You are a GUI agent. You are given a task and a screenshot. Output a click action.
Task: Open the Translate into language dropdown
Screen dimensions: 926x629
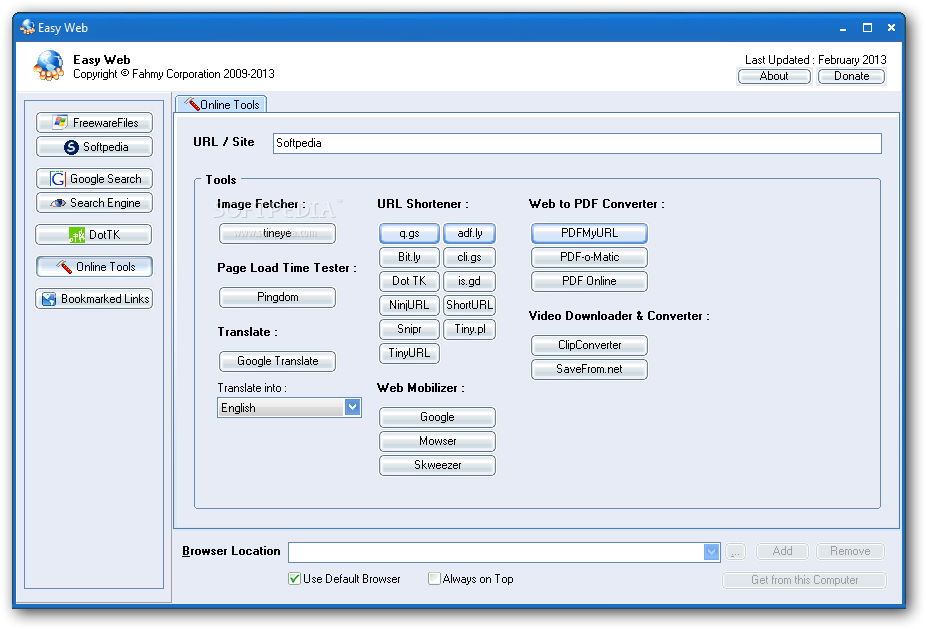289,408
